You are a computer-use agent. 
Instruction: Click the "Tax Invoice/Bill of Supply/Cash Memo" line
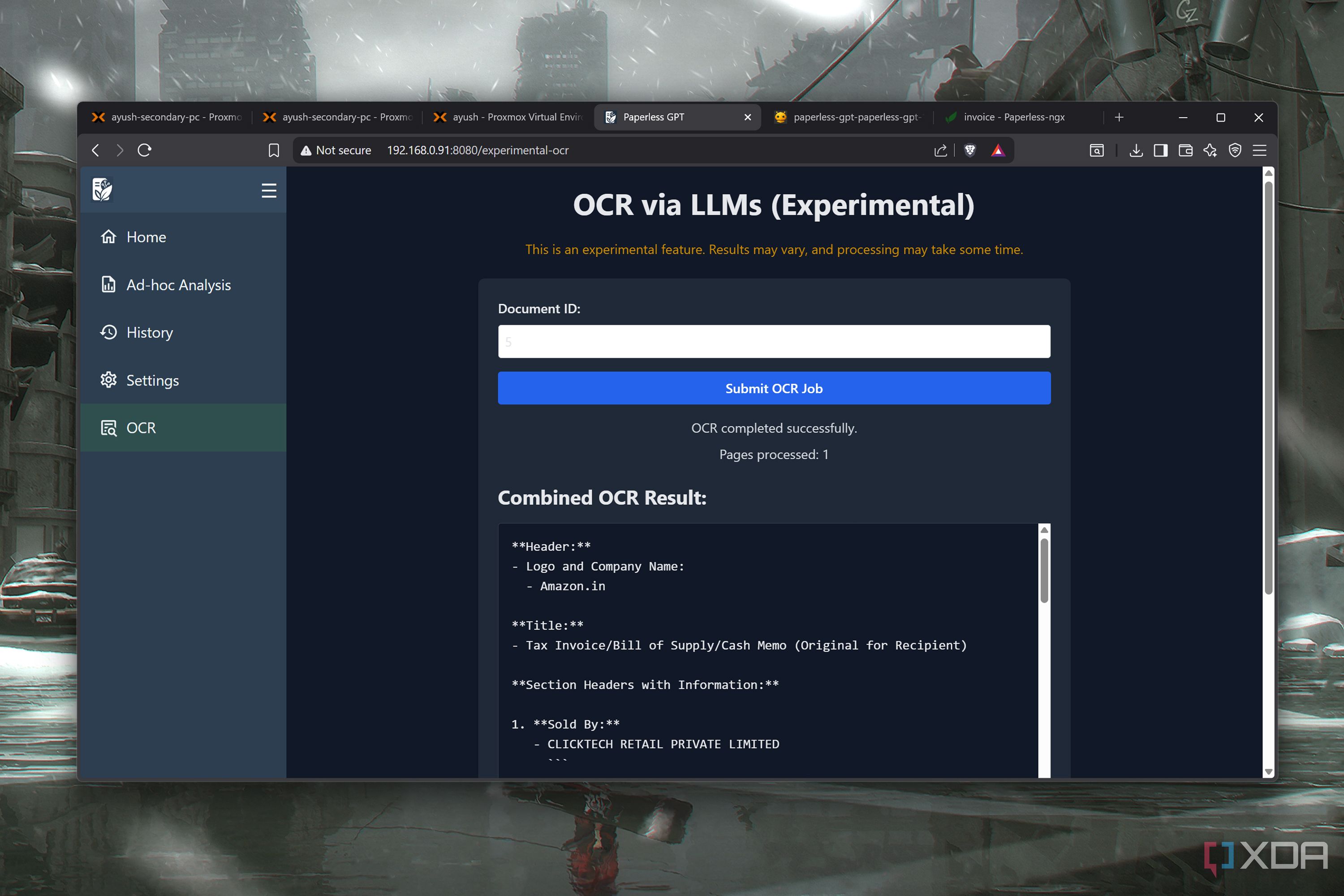coord(746,645)
